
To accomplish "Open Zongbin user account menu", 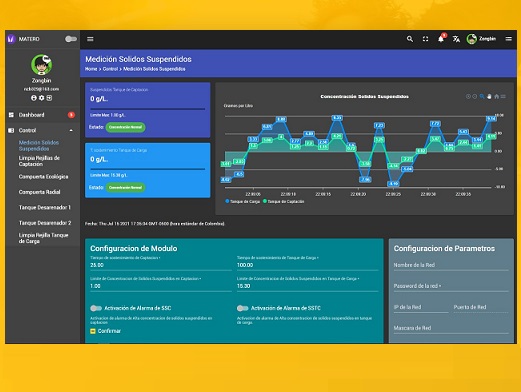I will [481, 39].
